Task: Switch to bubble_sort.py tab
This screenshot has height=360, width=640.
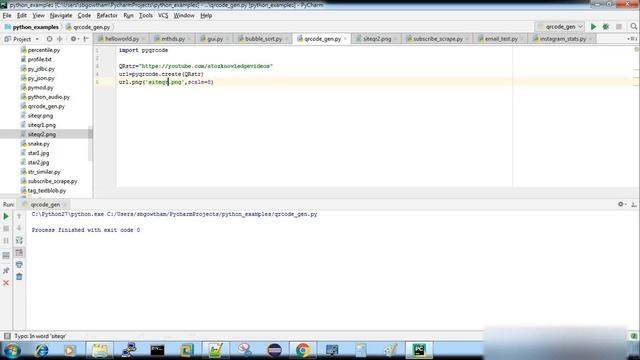Action: (263, 39)
